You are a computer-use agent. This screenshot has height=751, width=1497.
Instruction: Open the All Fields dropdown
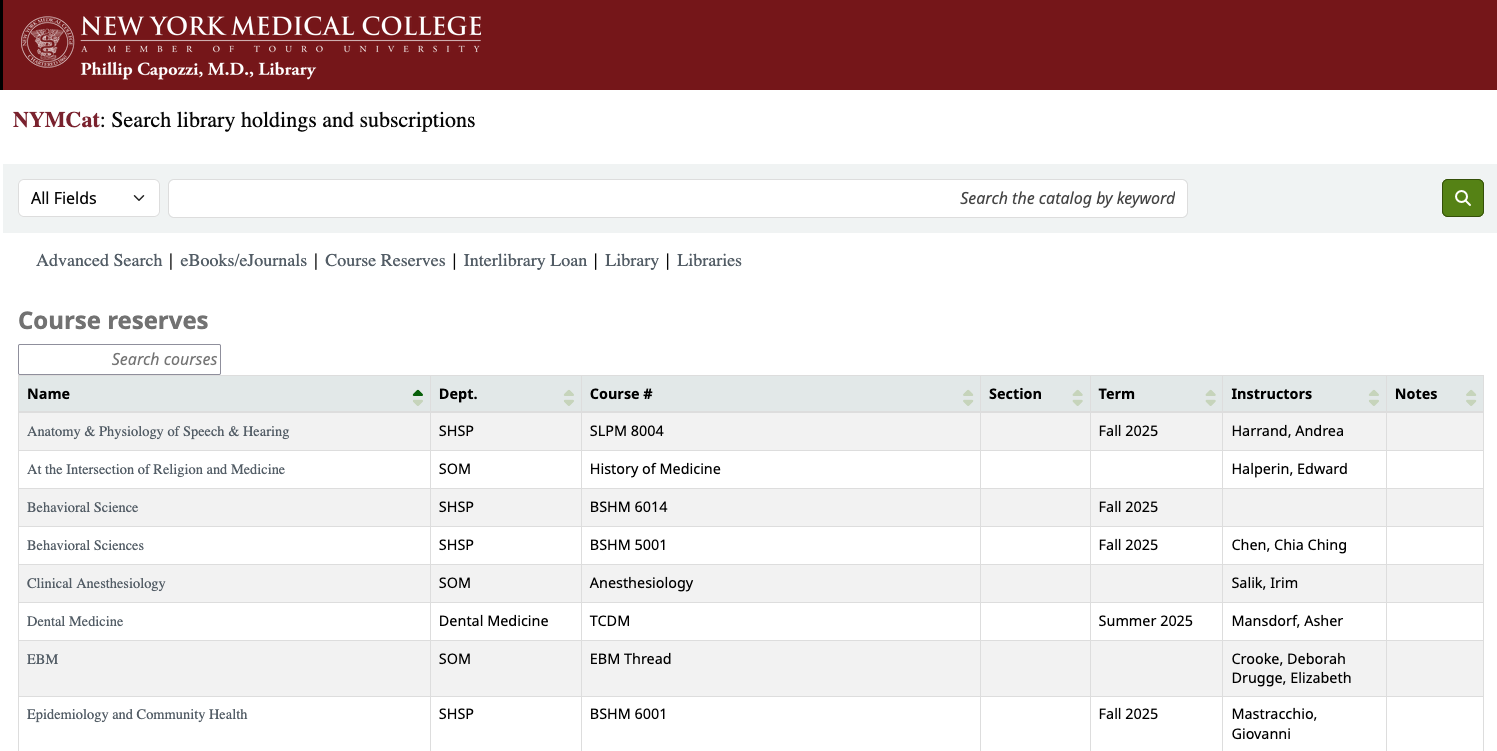(x=89, y=198)
